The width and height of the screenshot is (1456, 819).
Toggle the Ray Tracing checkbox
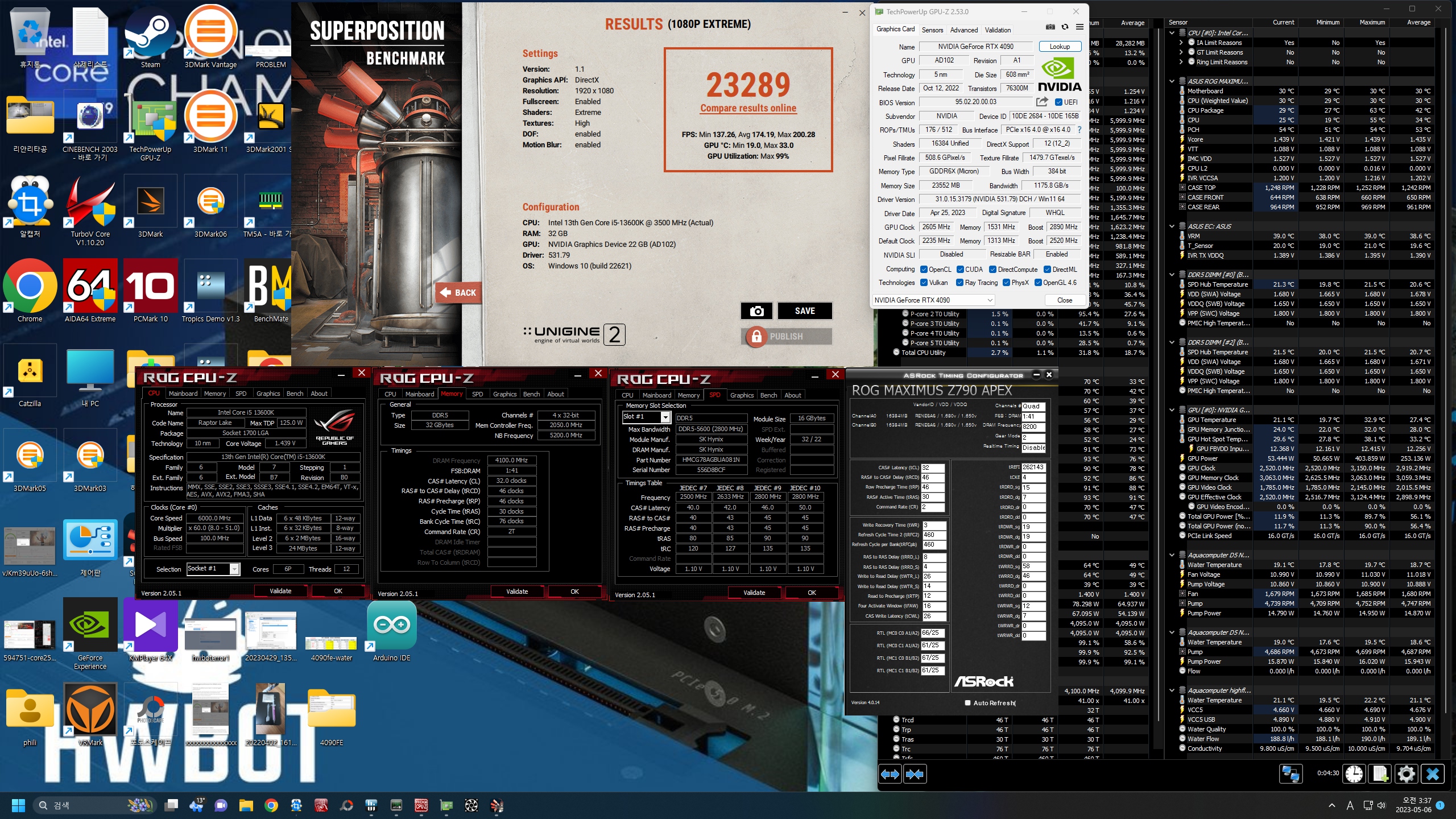(x=960, y=283)
